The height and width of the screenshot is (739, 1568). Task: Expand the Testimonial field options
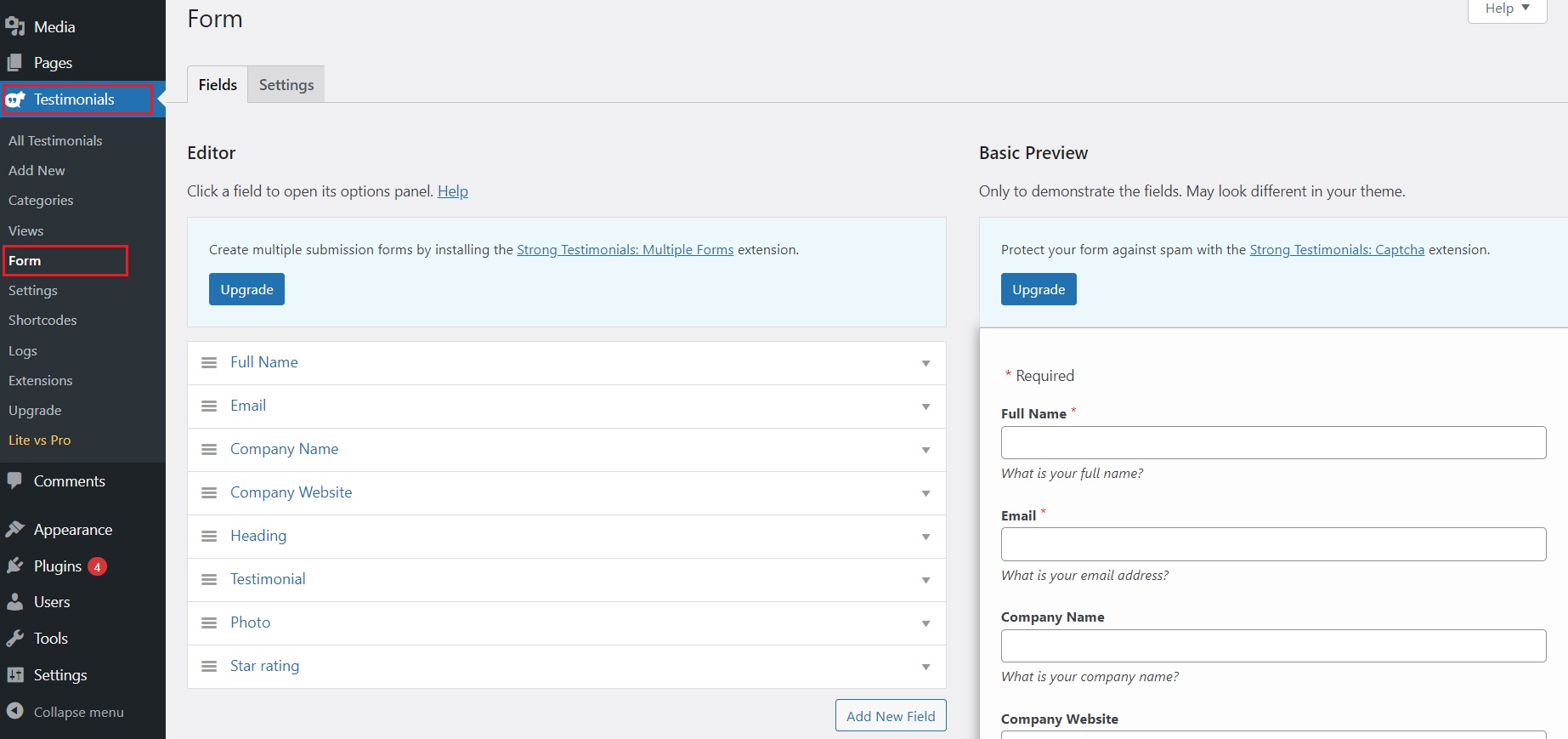[x=926, y=580]
